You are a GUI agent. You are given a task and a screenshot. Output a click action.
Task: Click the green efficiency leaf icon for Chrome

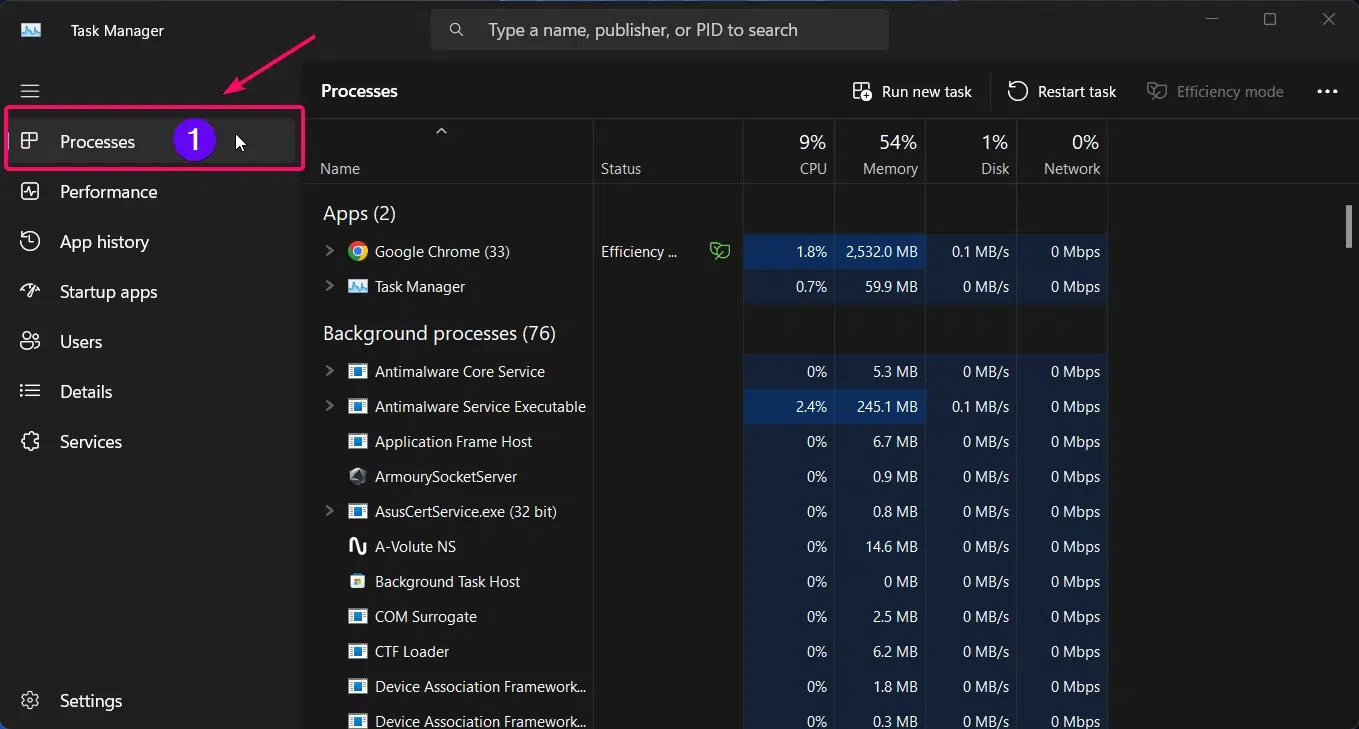click(720, 251)
